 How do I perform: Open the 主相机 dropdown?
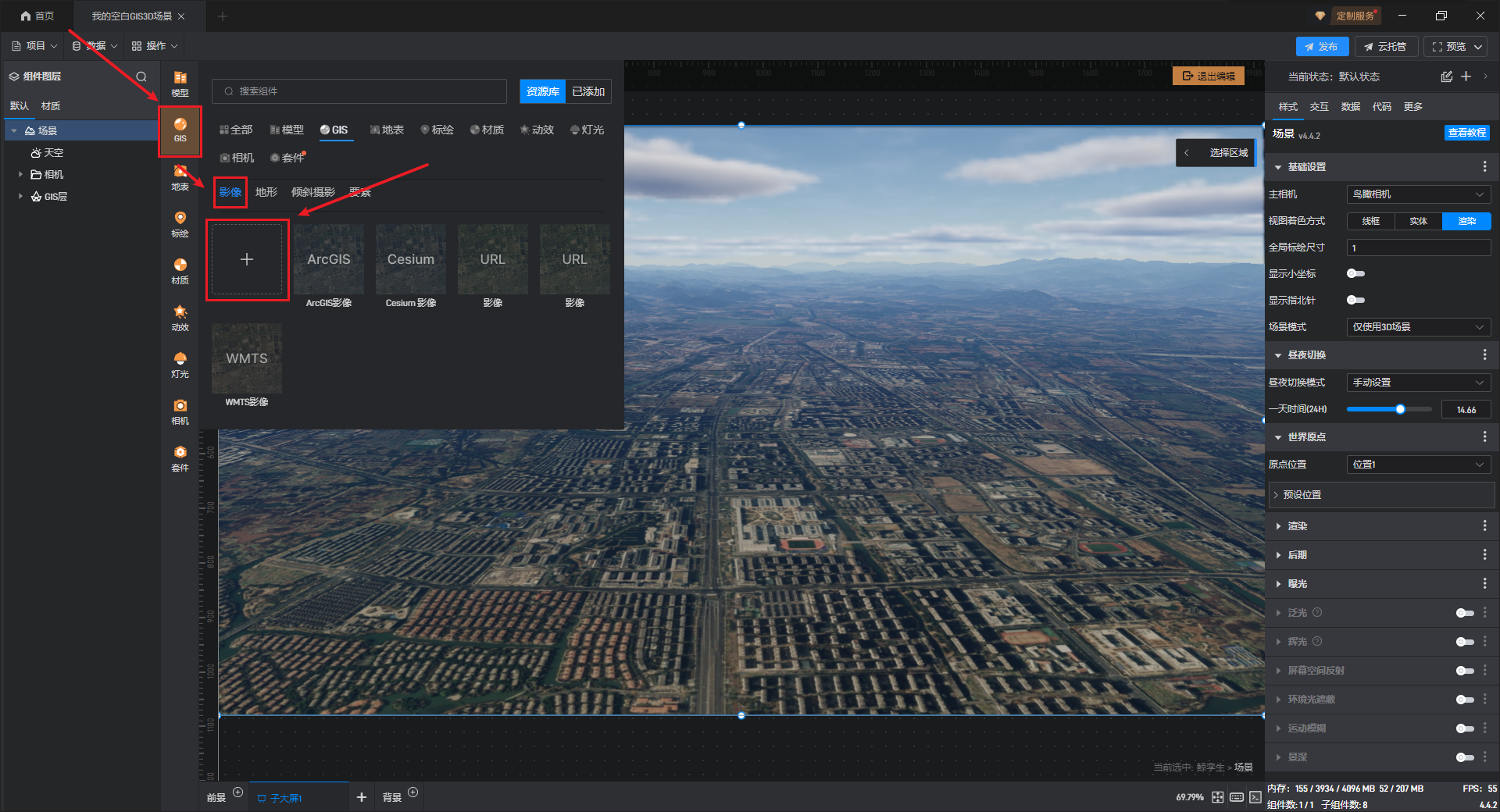tap(1418, 194)
